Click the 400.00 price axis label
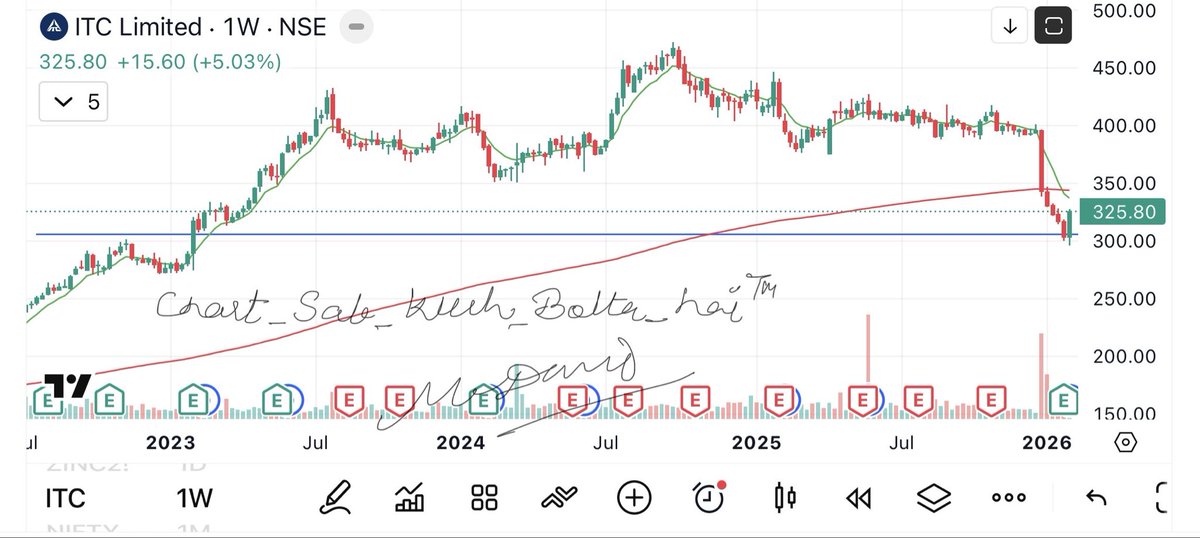 (x=1124, y=126)
